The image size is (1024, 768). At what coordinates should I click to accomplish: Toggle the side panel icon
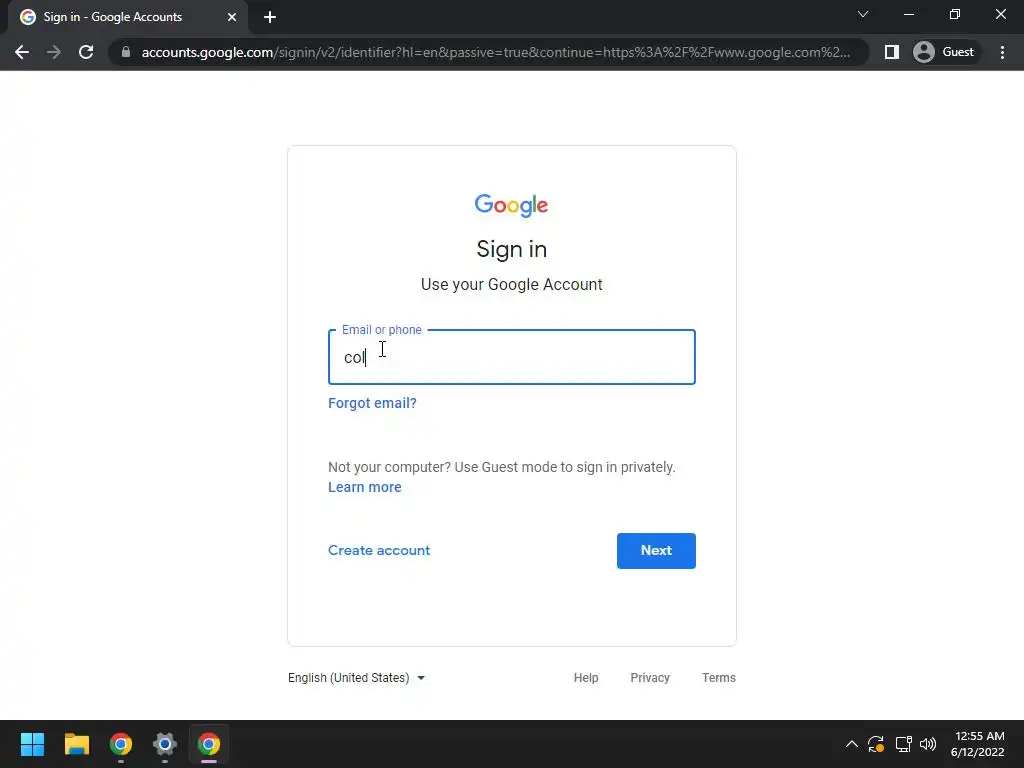click(x=891, y=52)
